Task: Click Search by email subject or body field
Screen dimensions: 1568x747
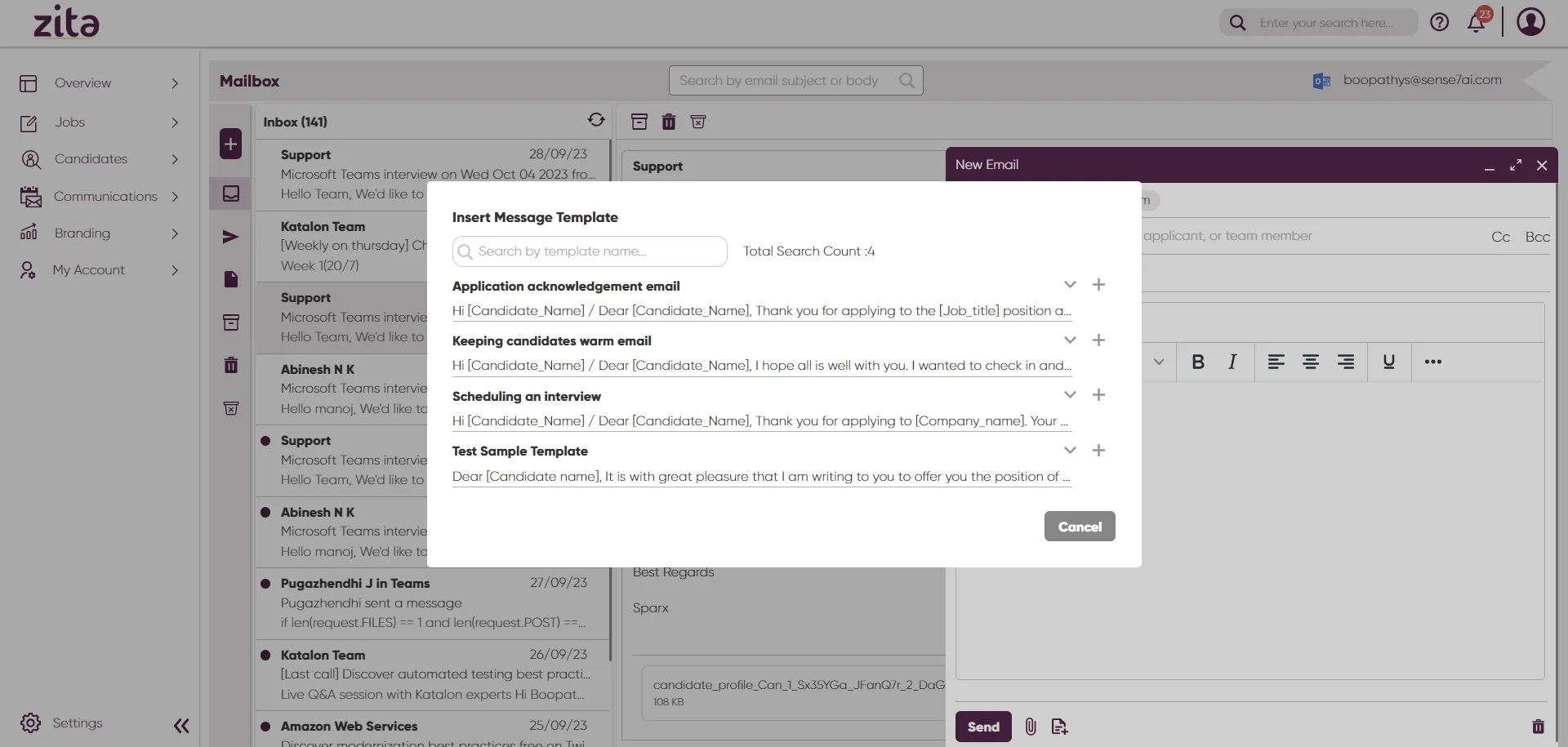Action: click(795, 81)
